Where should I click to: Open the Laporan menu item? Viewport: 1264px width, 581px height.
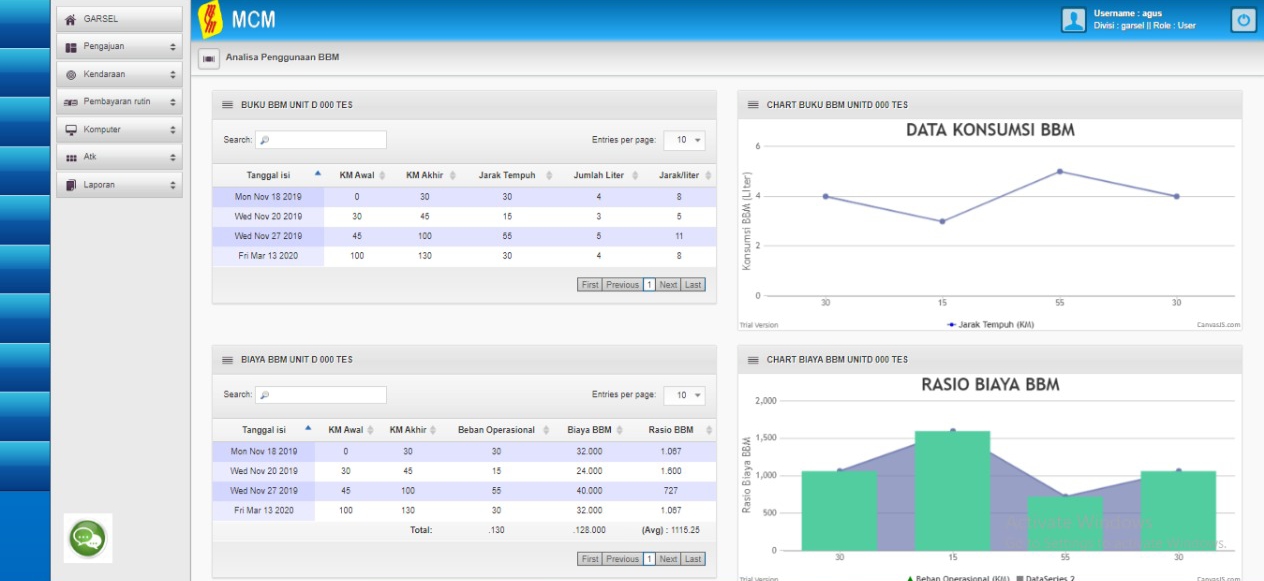pos(119,185)
